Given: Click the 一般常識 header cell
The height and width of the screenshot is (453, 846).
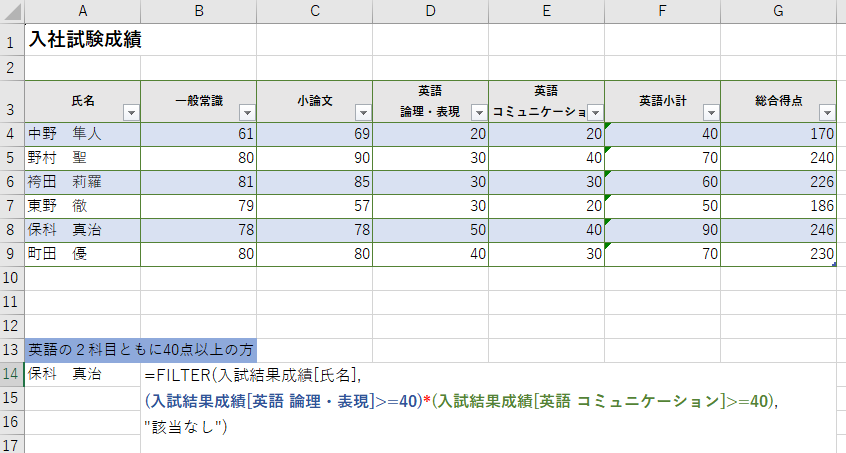Looking at the screenshot, I should click(x=199, y=101).
